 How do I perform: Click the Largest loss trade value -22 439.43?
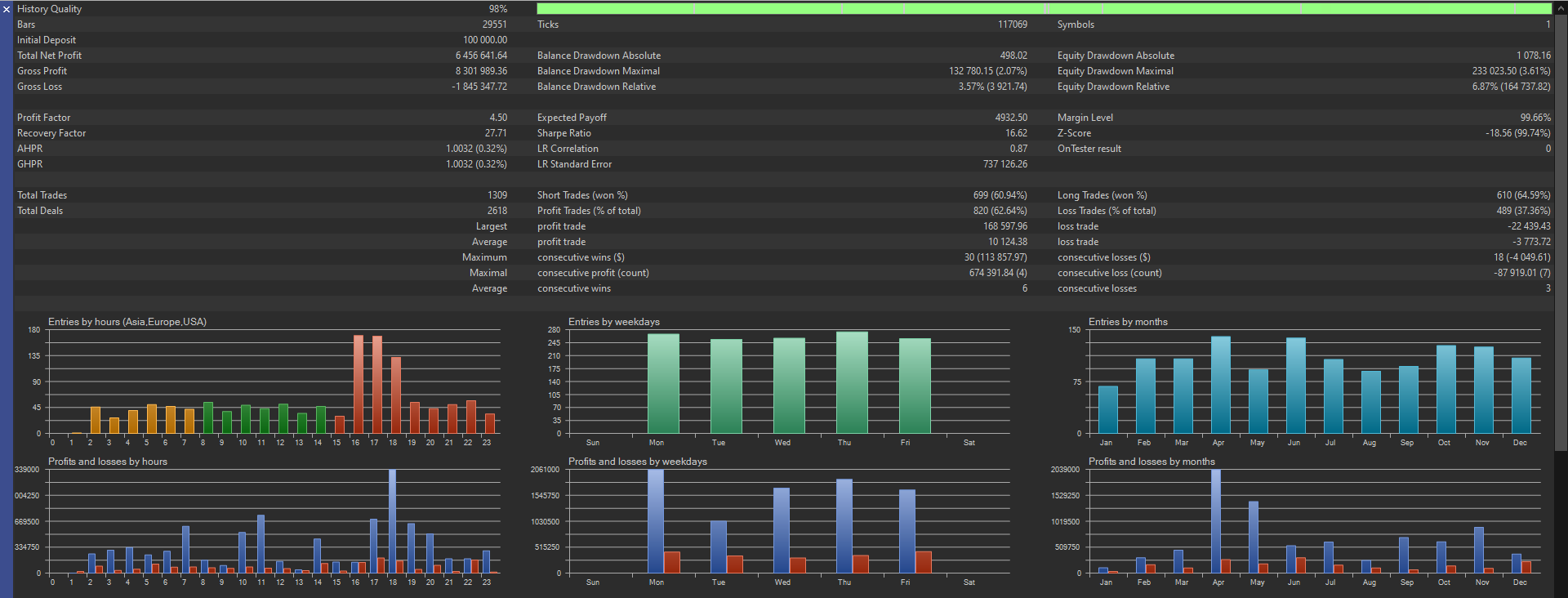pos(1529,226)
